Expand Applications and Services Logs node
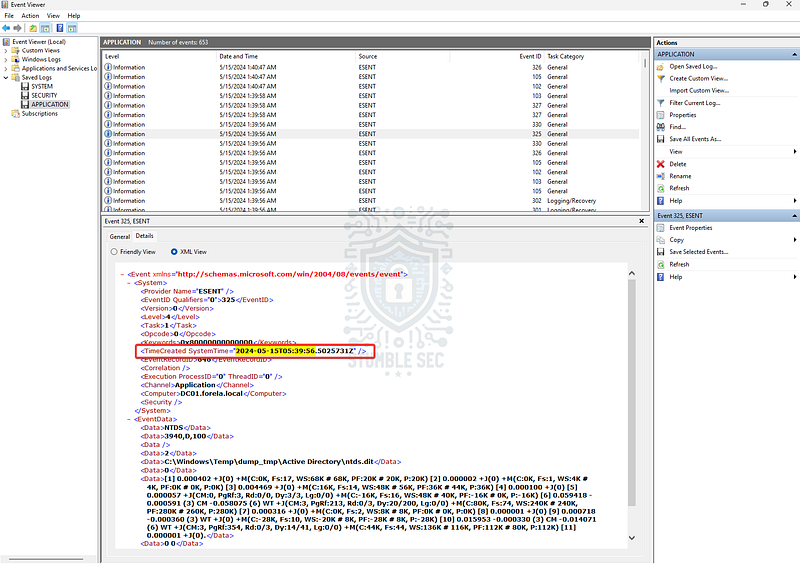The width and height of the screenshot is (800, 578). click(x=6, y=68)
